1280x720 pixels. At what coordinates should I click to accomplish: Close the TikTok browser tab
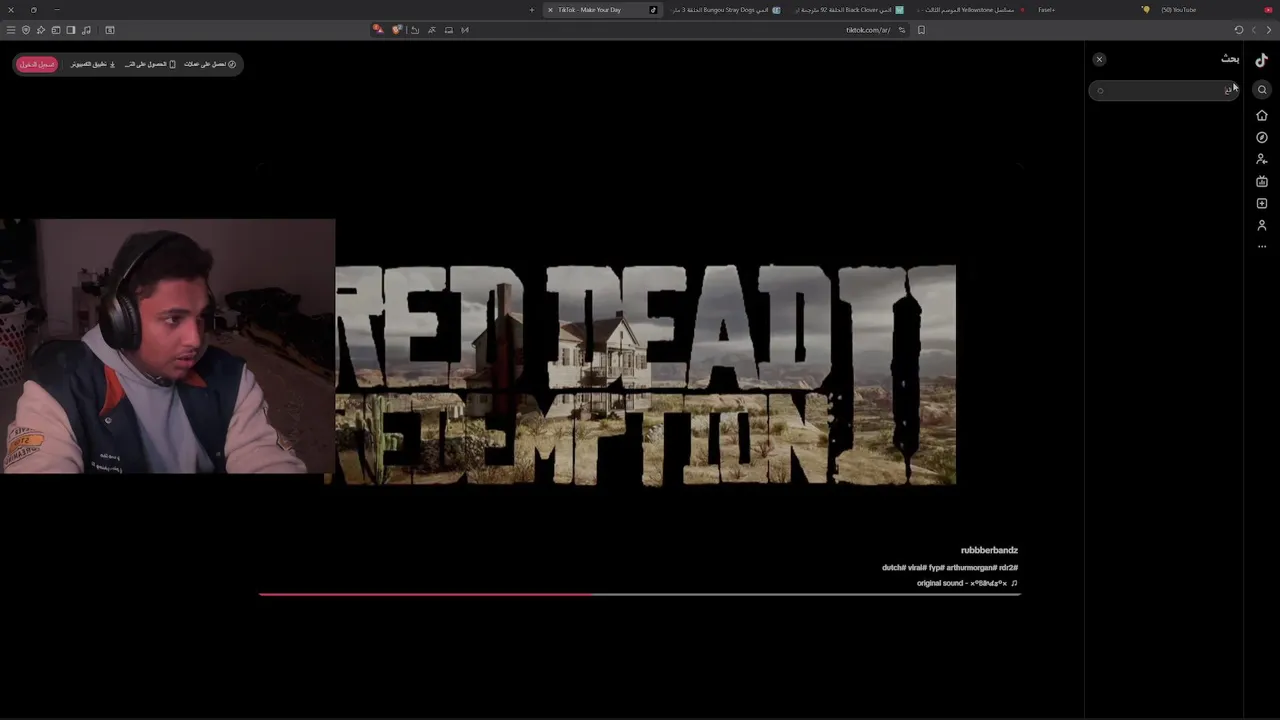tap(550, 10)
